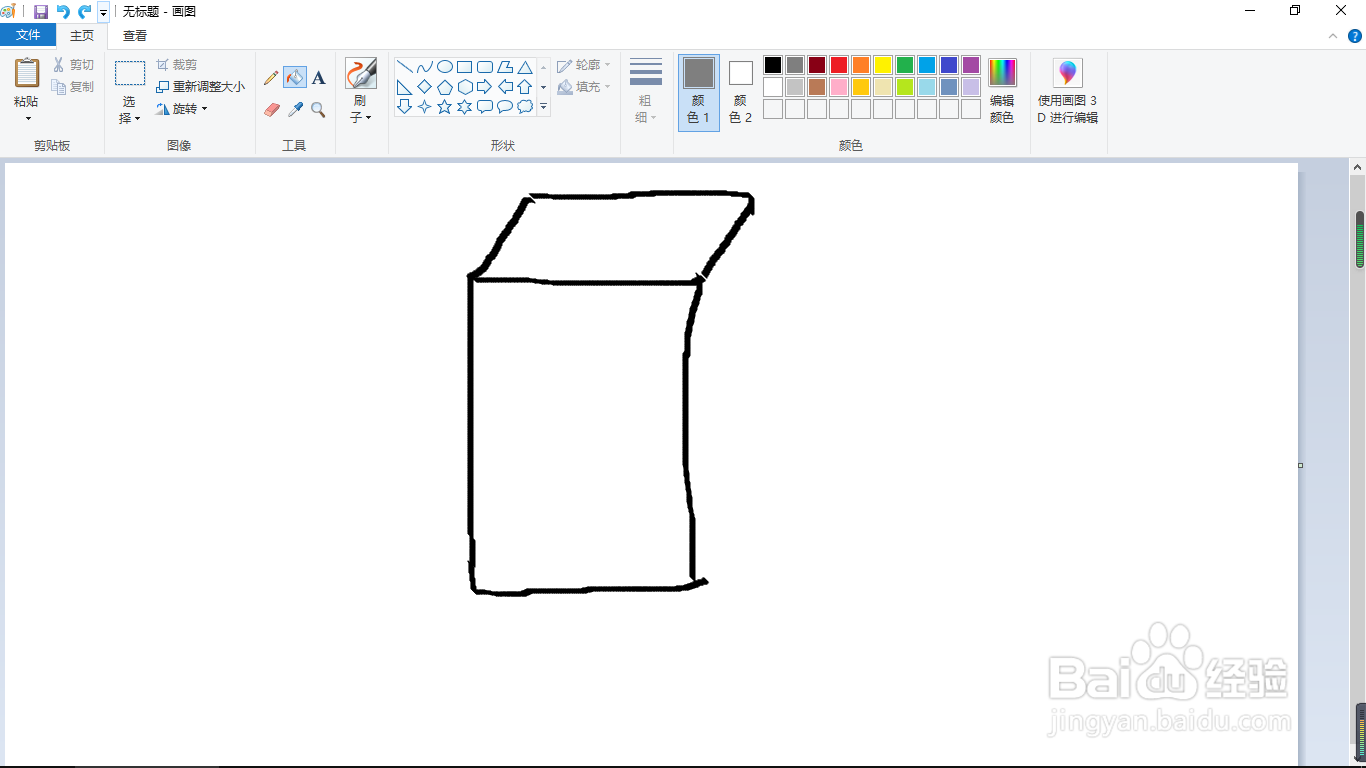The image size is (1366, 768).
Task: Choose the Left arrow shape
Action: click(505, 87)
